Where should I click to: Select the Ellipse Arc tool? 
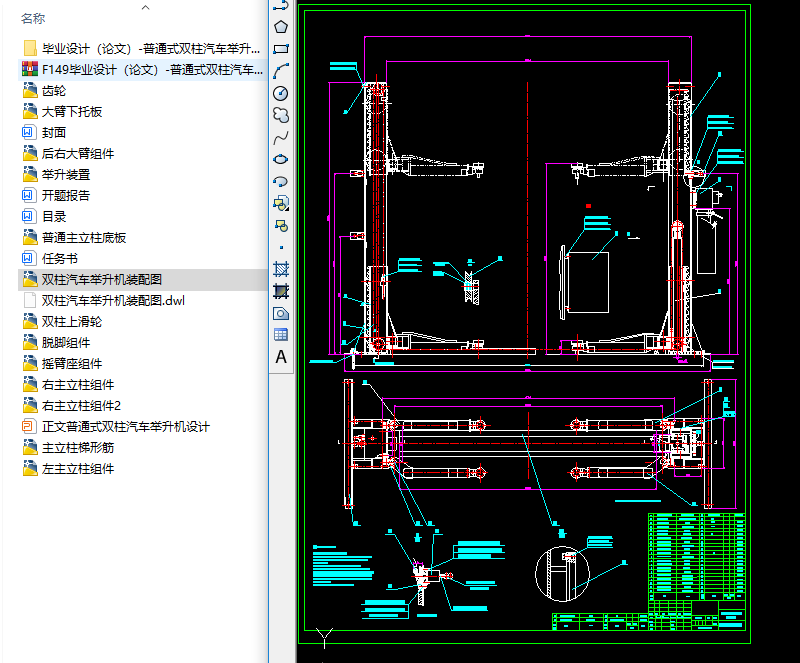(281, 181)
